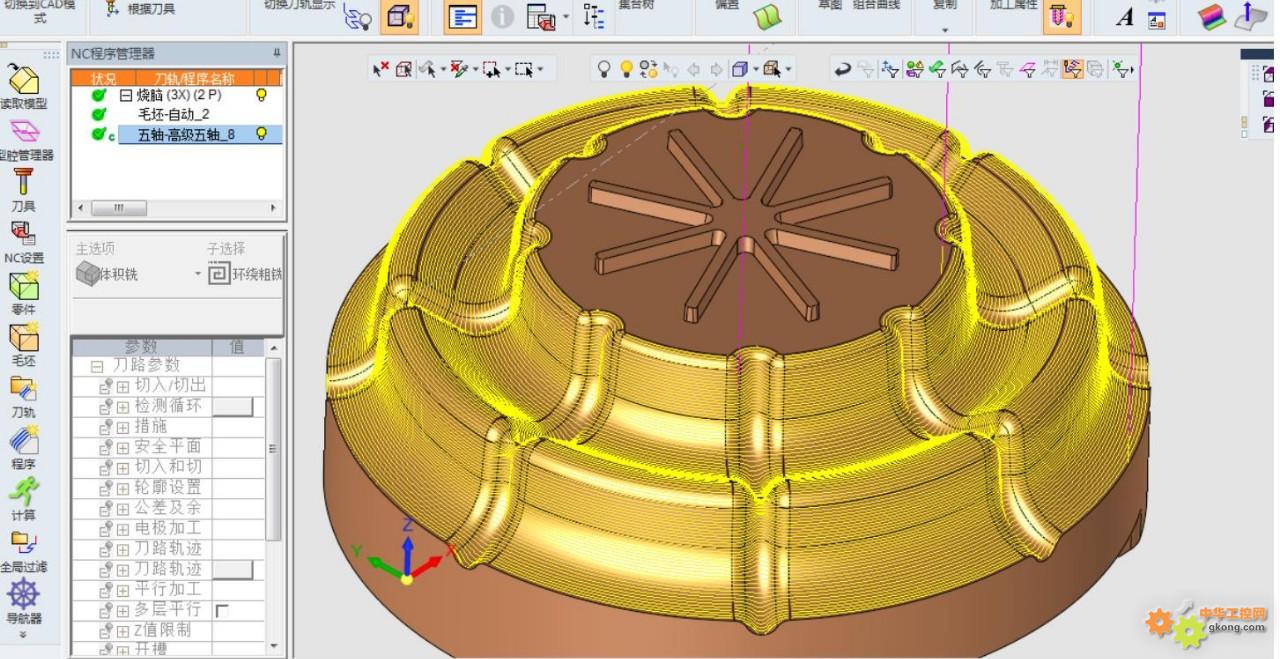This screenshot has height=659, width=1280.
Task: Click the 读取模型 (load model) icon
Action: (x=23, y=80)
